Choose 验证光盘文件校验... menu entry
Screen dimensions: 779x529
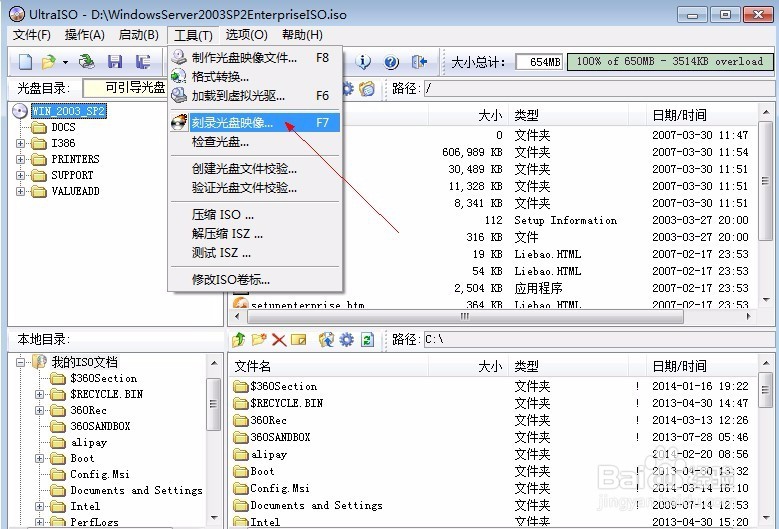tap(255, 188)
